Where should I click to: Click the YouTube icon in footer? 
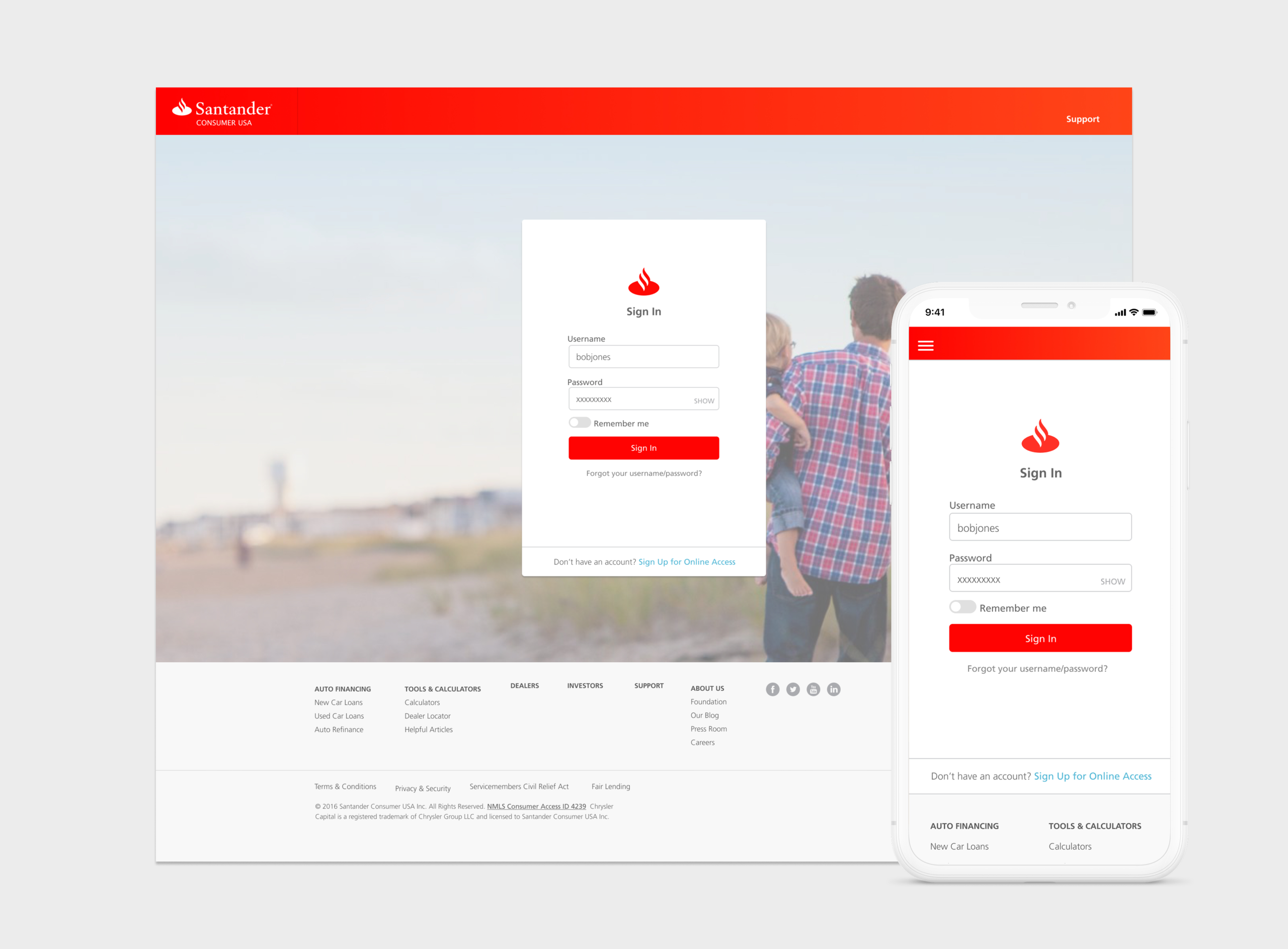[x=813, y=689]
